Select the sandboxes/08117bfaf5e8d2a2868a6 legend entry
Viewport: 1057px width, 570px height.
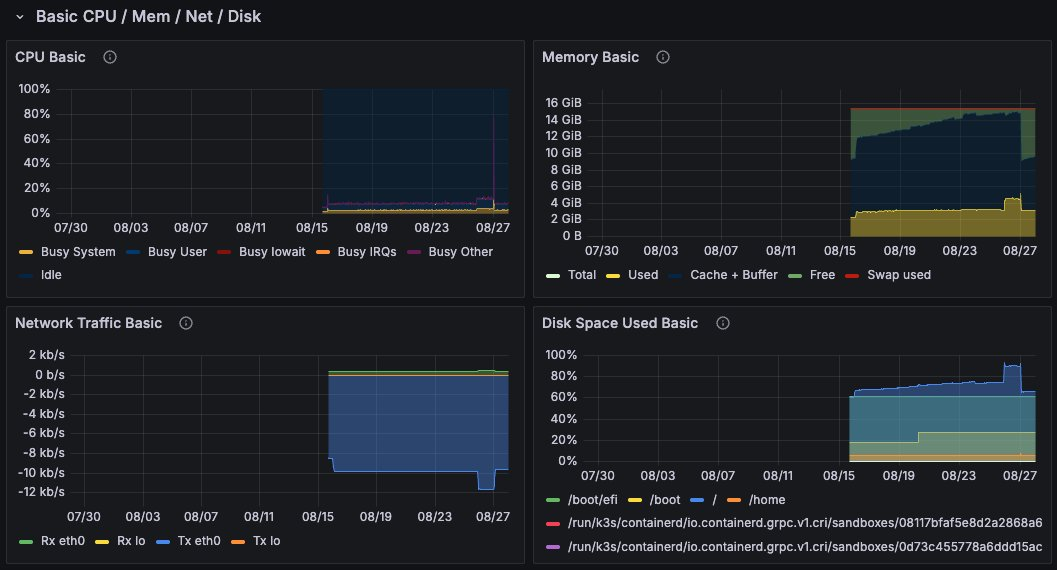803,522
